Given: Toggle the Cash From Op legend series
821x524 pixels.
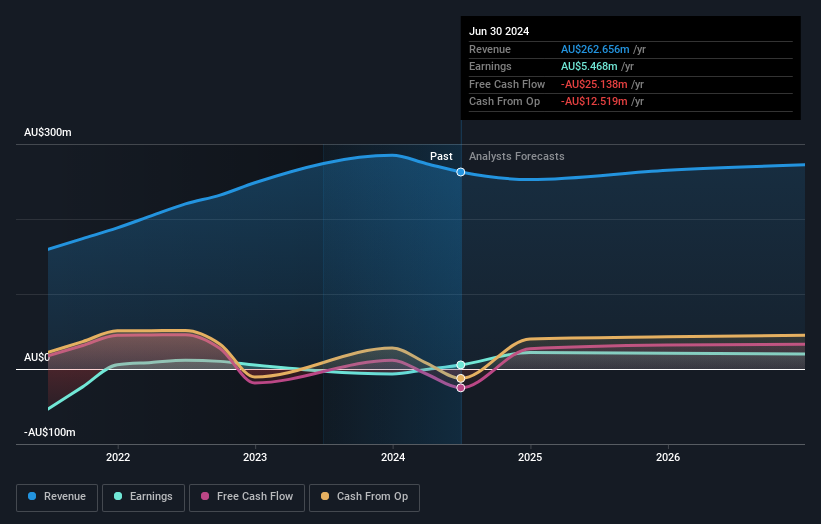Looking at the screenshot, I should pos(364,497).
